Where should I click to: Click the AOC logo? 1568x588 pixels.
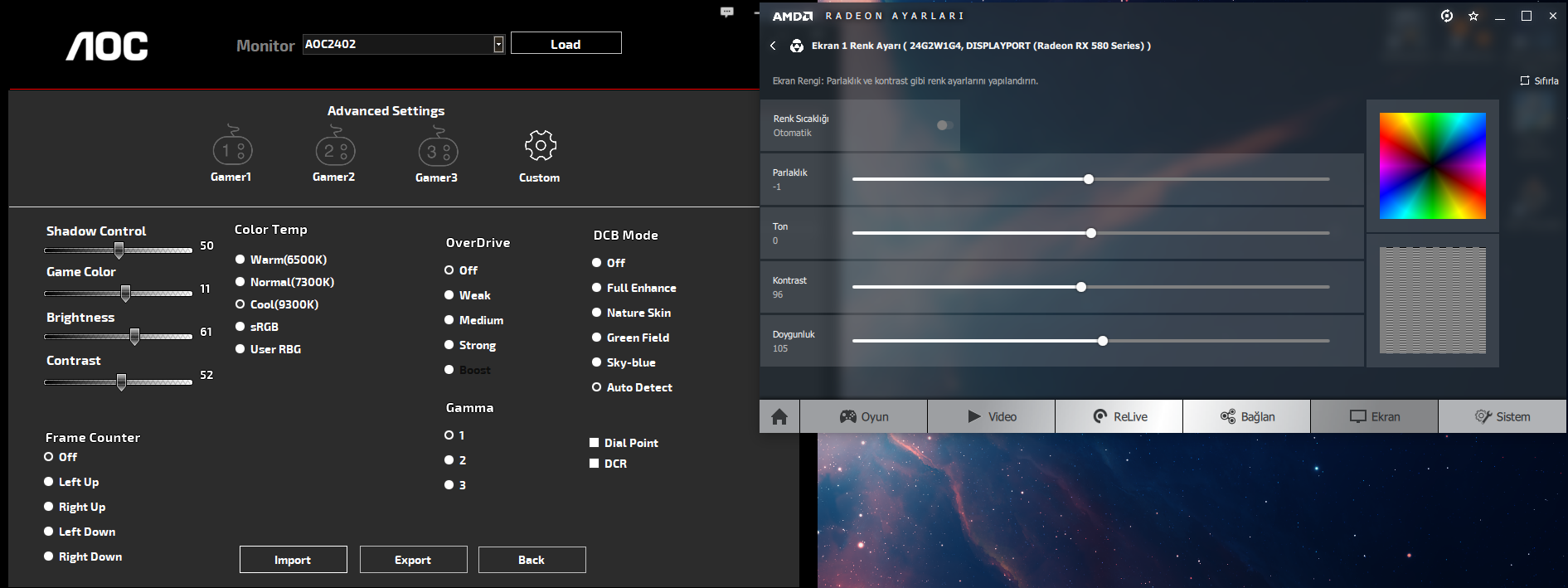pyautogui.click(x=107, y=46)
